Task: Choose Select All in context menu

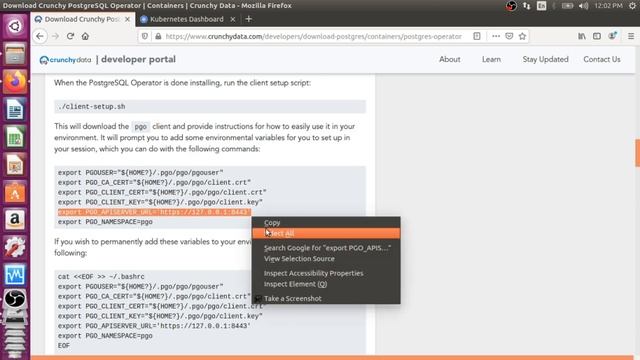Action: click(x=326, y=233)
